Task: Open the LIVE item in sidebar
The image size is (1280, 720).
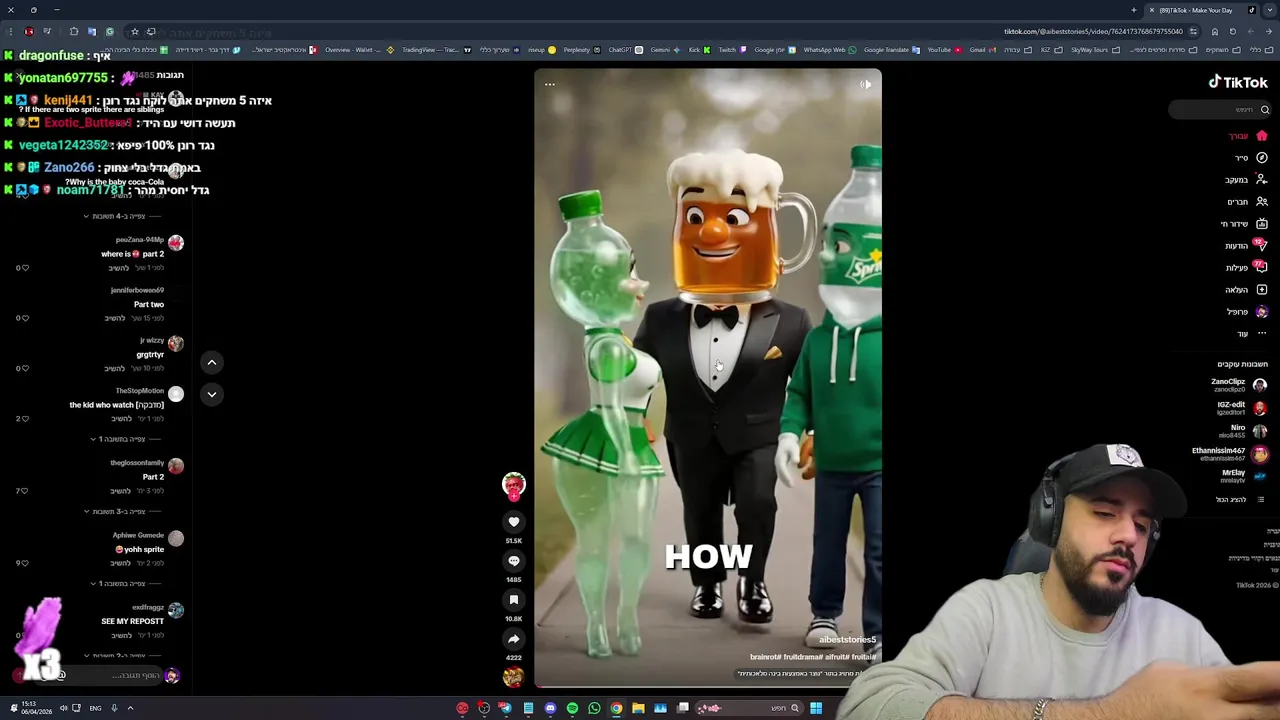Action: [x=1244, y=224]
